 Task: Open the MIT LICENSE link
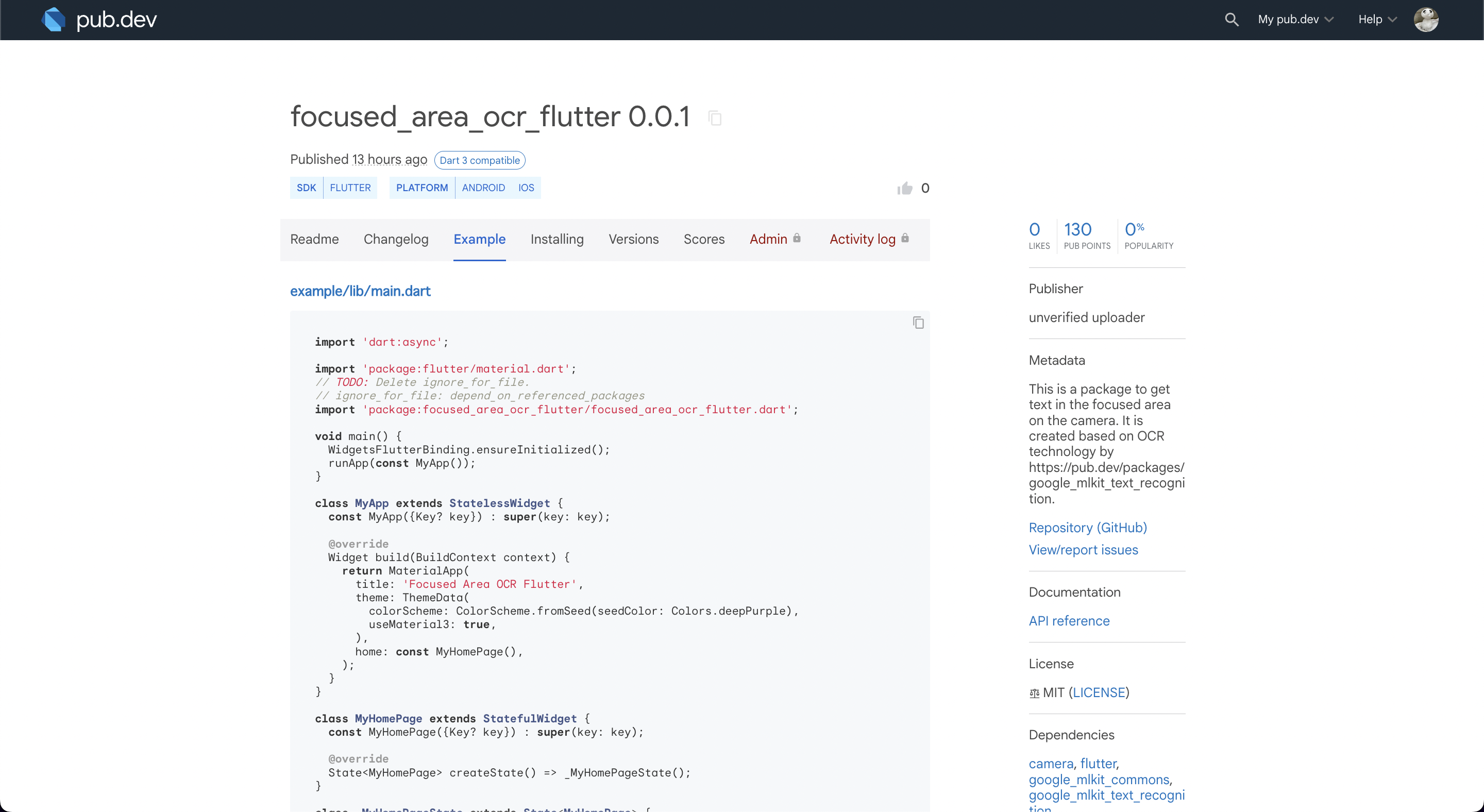[x=1099, y=692]
